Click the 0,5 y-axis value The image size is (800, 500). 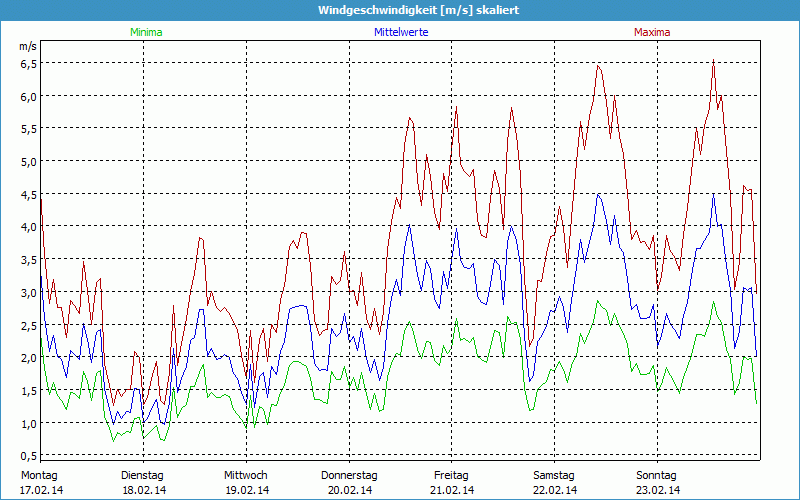click(x=29, y=456)
